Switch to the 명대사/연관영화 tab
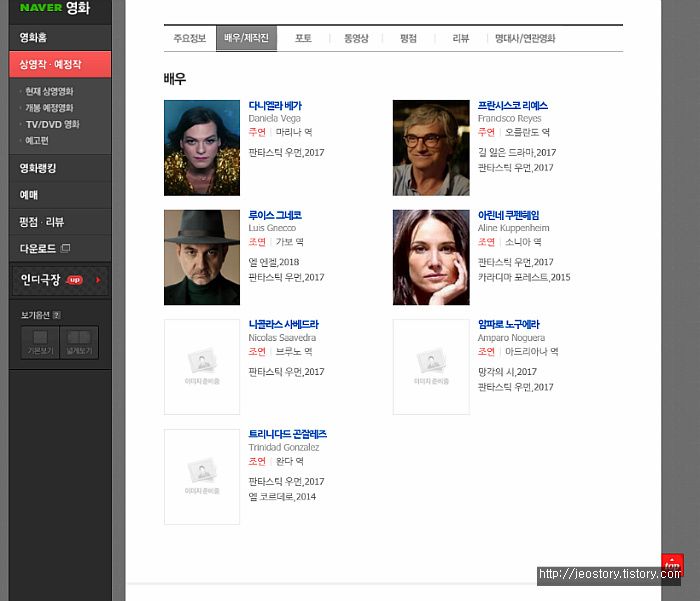 click(x=525, y=38)
